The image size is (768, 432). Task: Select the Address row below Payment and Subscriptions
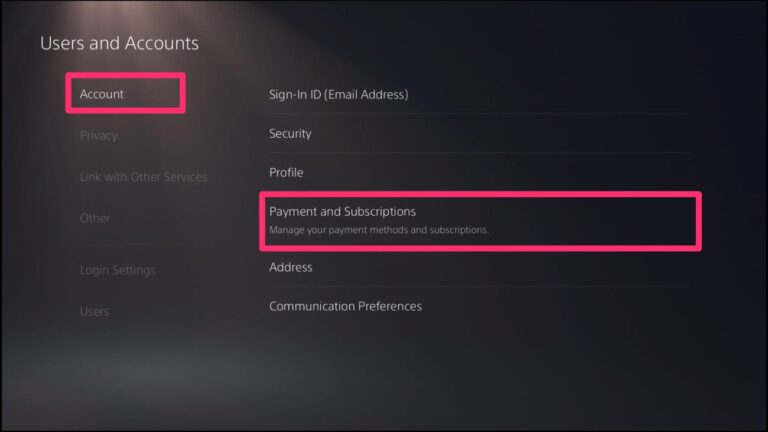point(291,267)
